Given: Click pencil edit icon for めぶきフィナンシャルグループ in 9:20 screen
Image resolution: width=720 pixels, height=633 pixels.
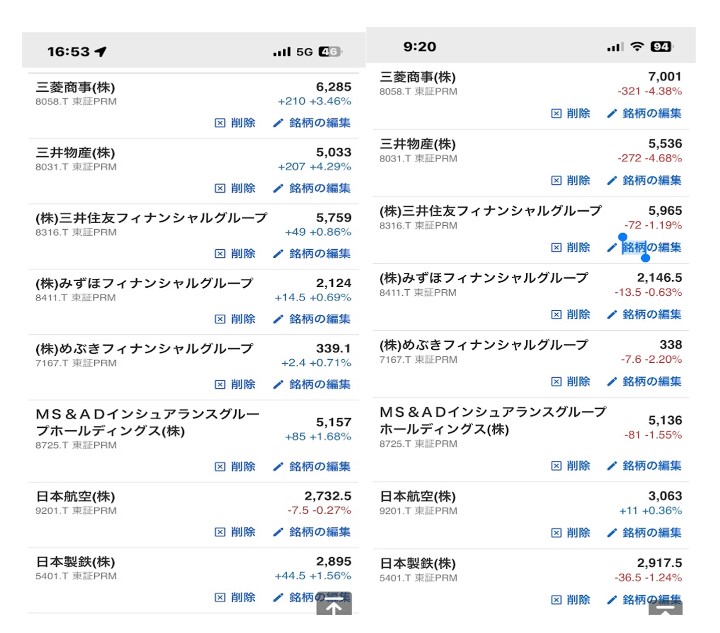Looking at the screenshot, I should tap(612, 381).
